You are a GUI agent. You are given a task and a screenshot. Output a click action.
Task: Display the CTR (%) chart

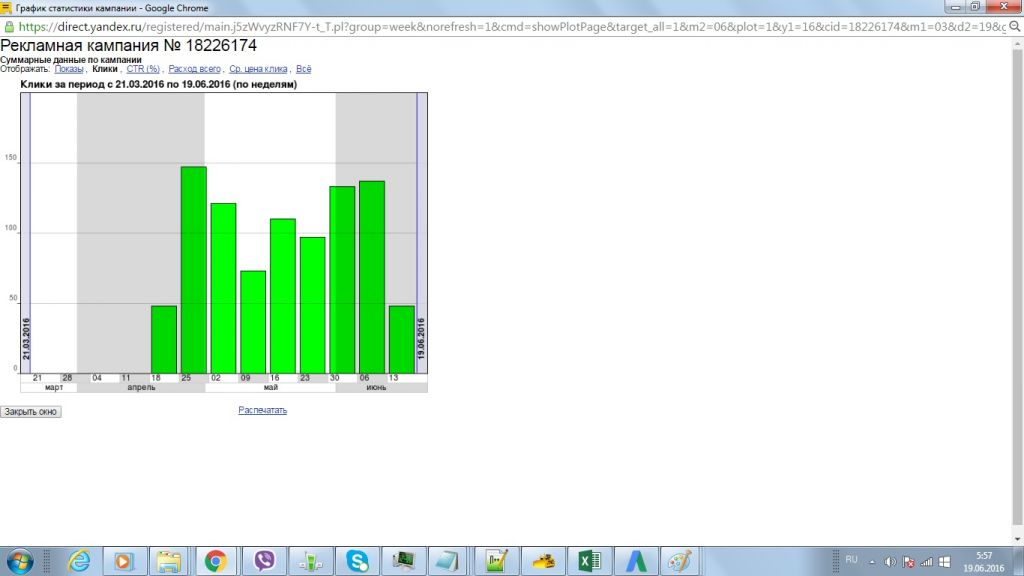pos(143,69)
